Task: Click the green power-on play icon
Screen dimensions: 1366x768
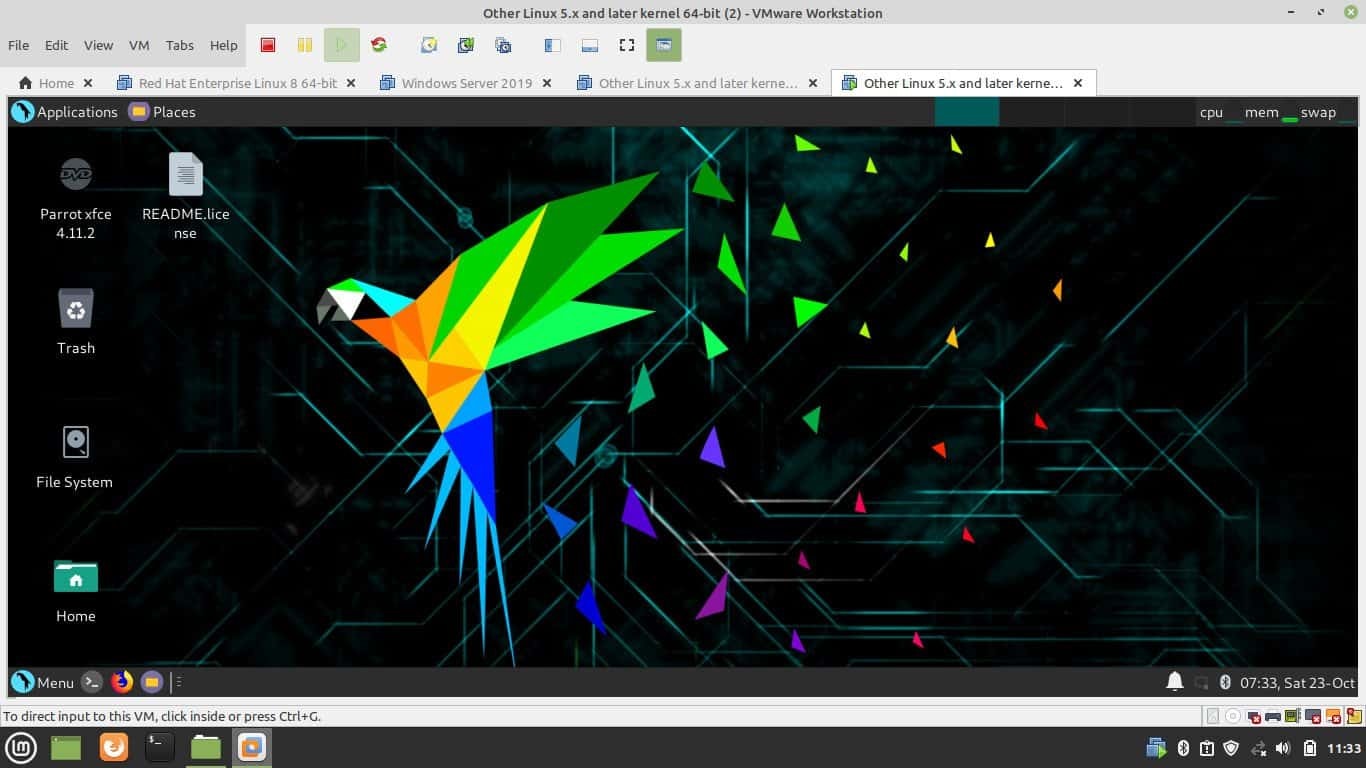Action: point(342,45)
